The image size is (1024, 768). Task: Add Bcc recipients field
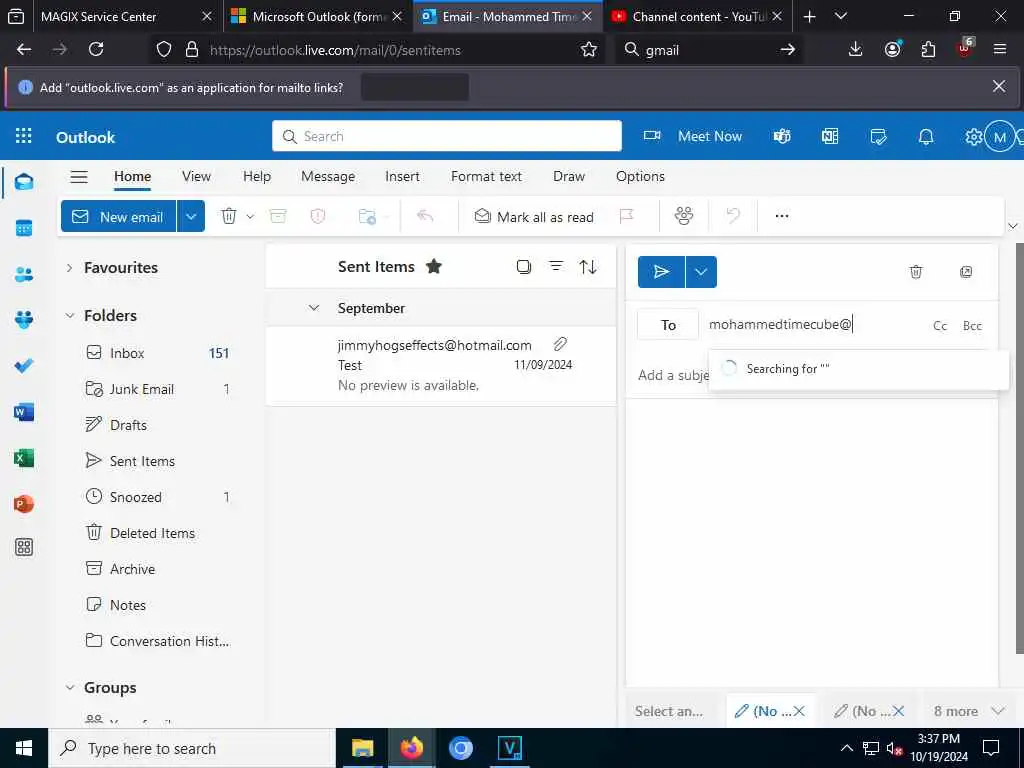point(972,325)
